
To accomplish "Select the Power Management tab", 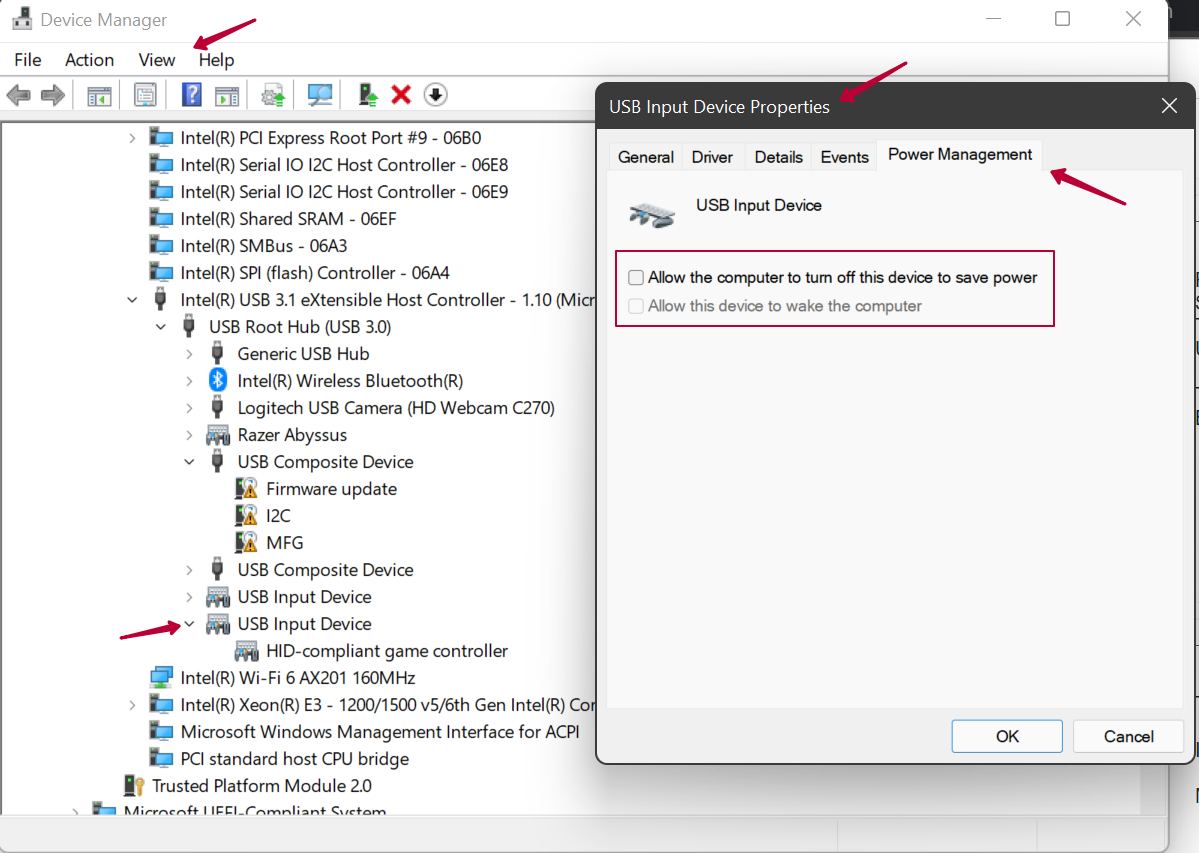I will 960,154.
